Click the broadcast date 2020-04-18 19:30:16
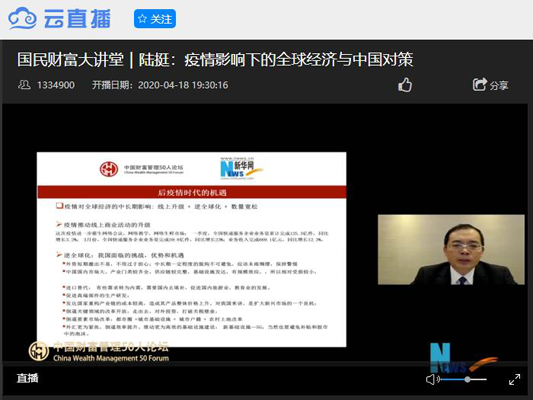 click(x=183, y=85)
